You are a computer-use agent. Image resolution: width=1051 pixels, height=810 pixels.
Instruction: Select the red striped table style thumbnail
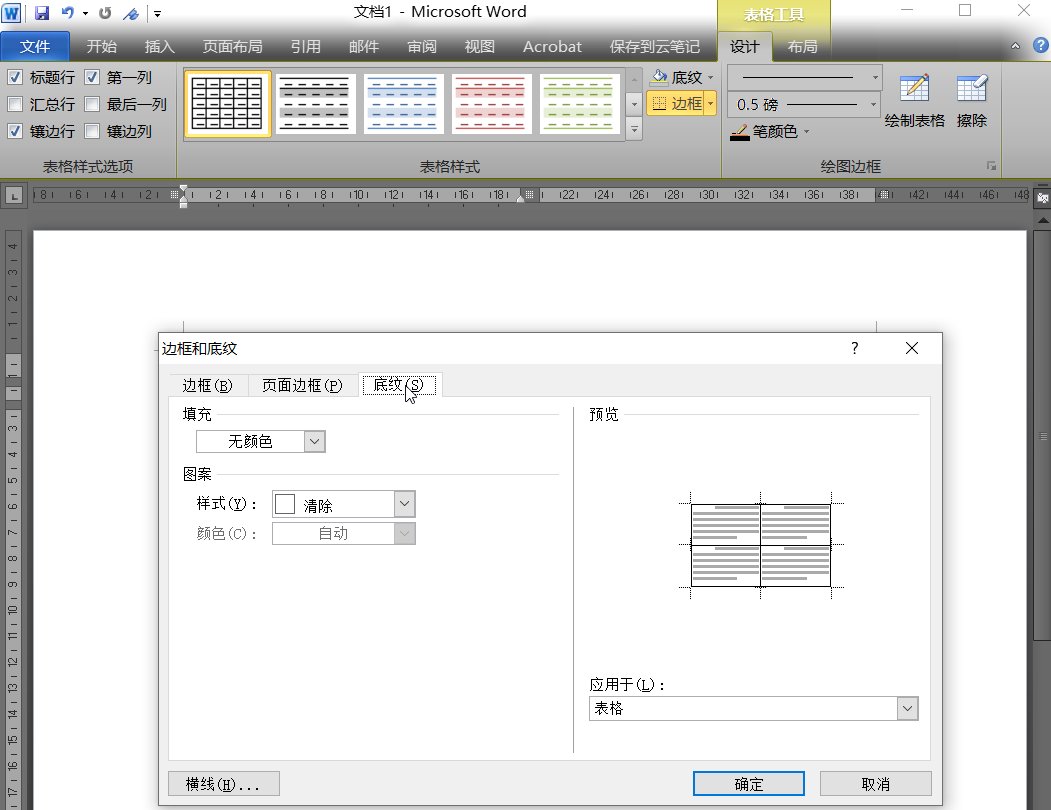point(491,103)
